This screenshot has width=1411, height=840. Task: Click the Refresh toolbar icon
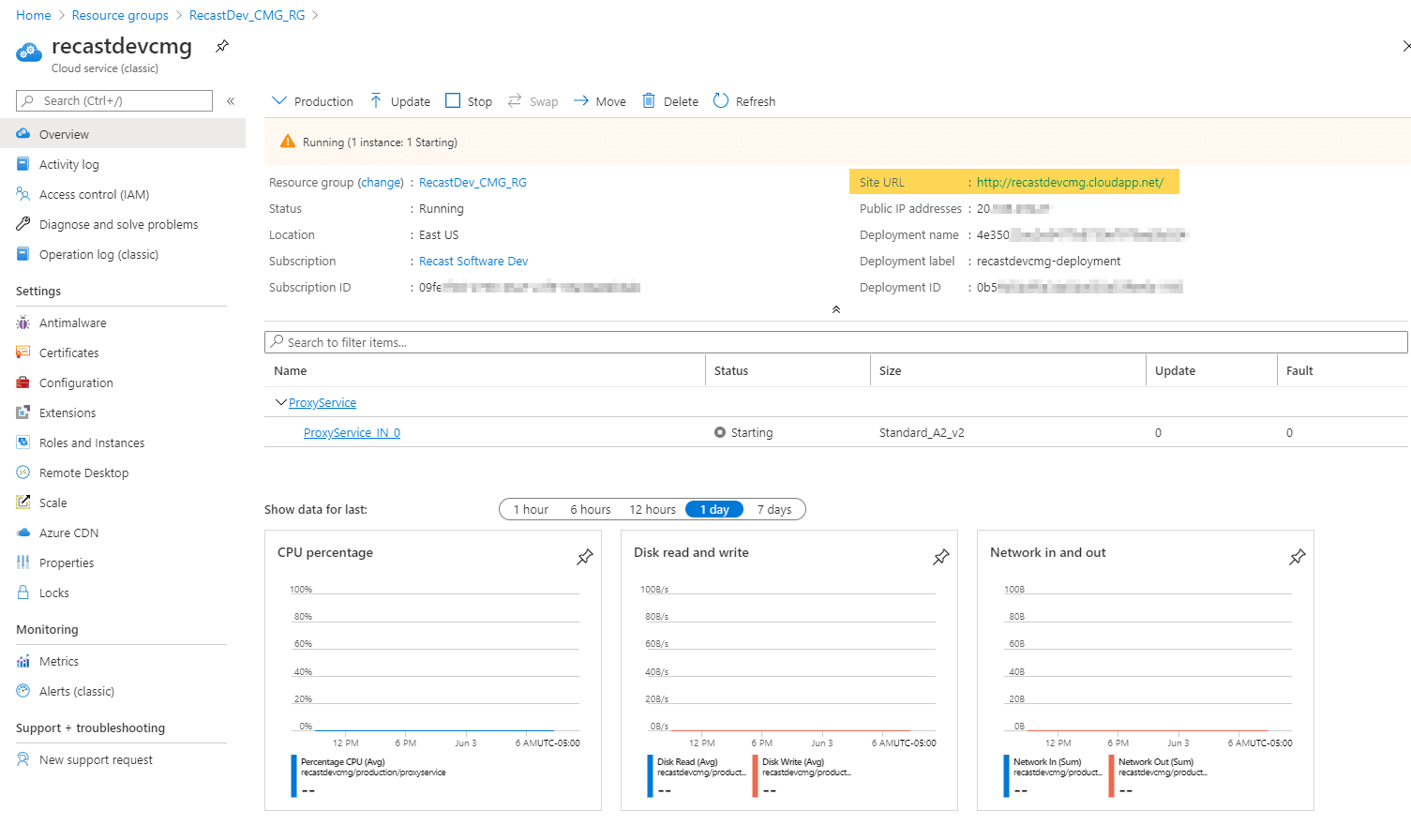[x=721, y=101]
